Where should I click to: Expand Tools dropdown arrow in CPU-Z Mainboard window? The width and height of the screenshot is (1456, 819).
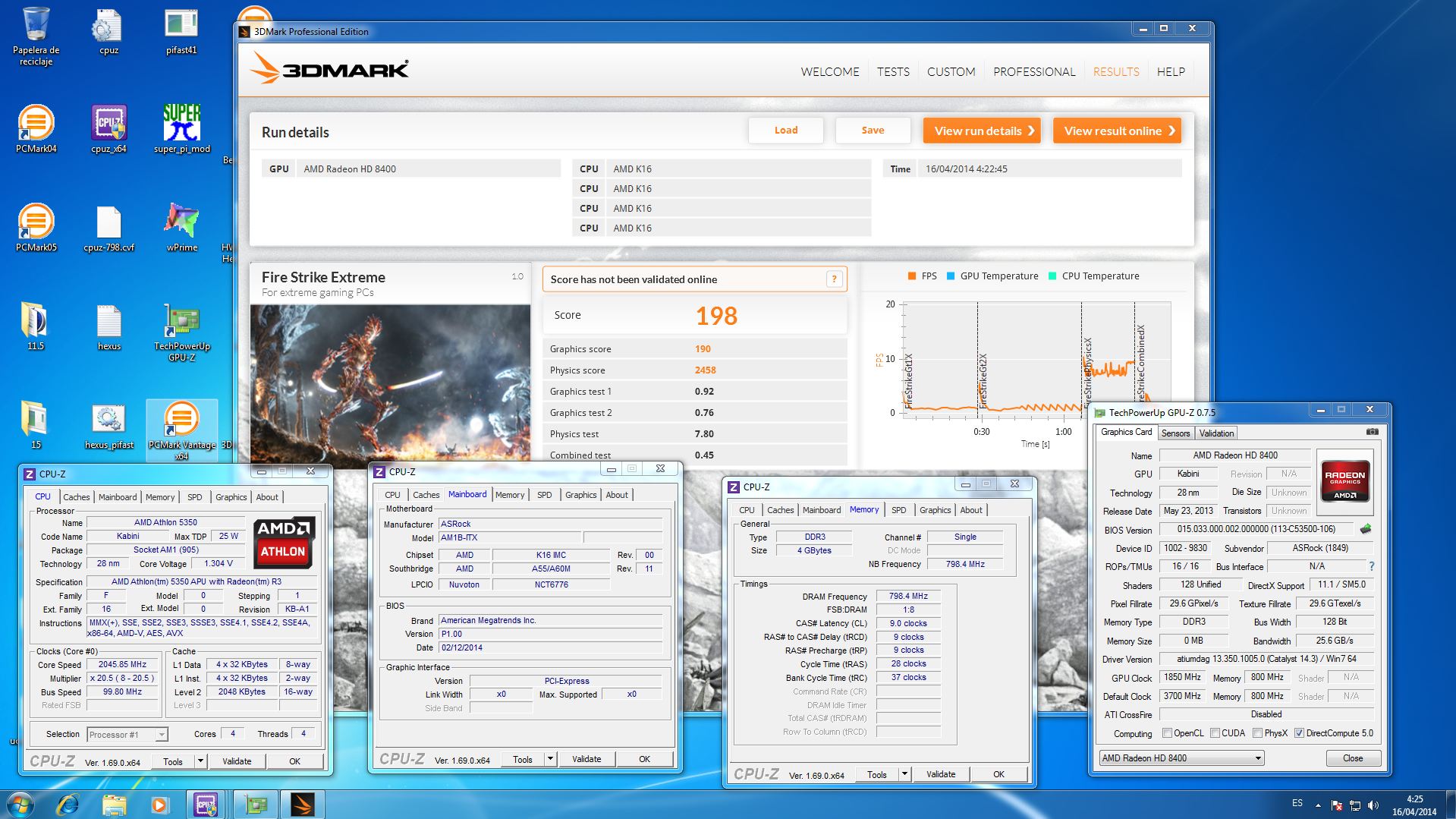[x=550, y=759]
